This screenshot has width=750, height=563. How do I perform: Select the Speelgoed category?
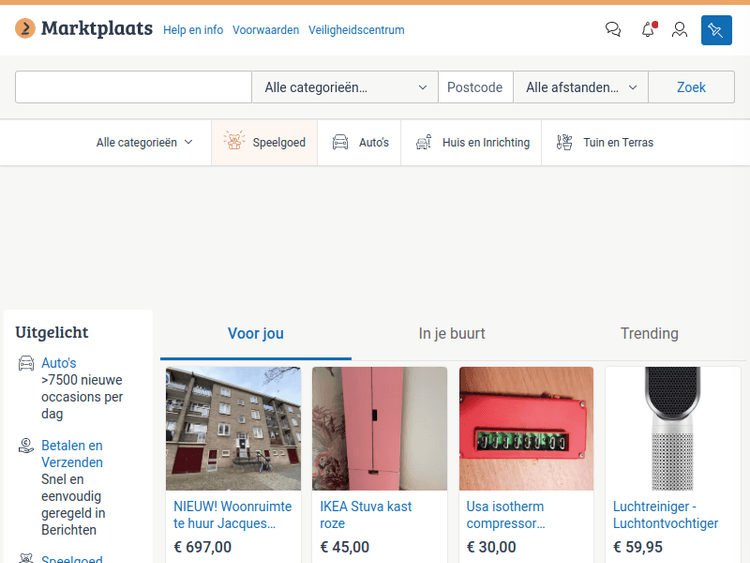[265, 143]
